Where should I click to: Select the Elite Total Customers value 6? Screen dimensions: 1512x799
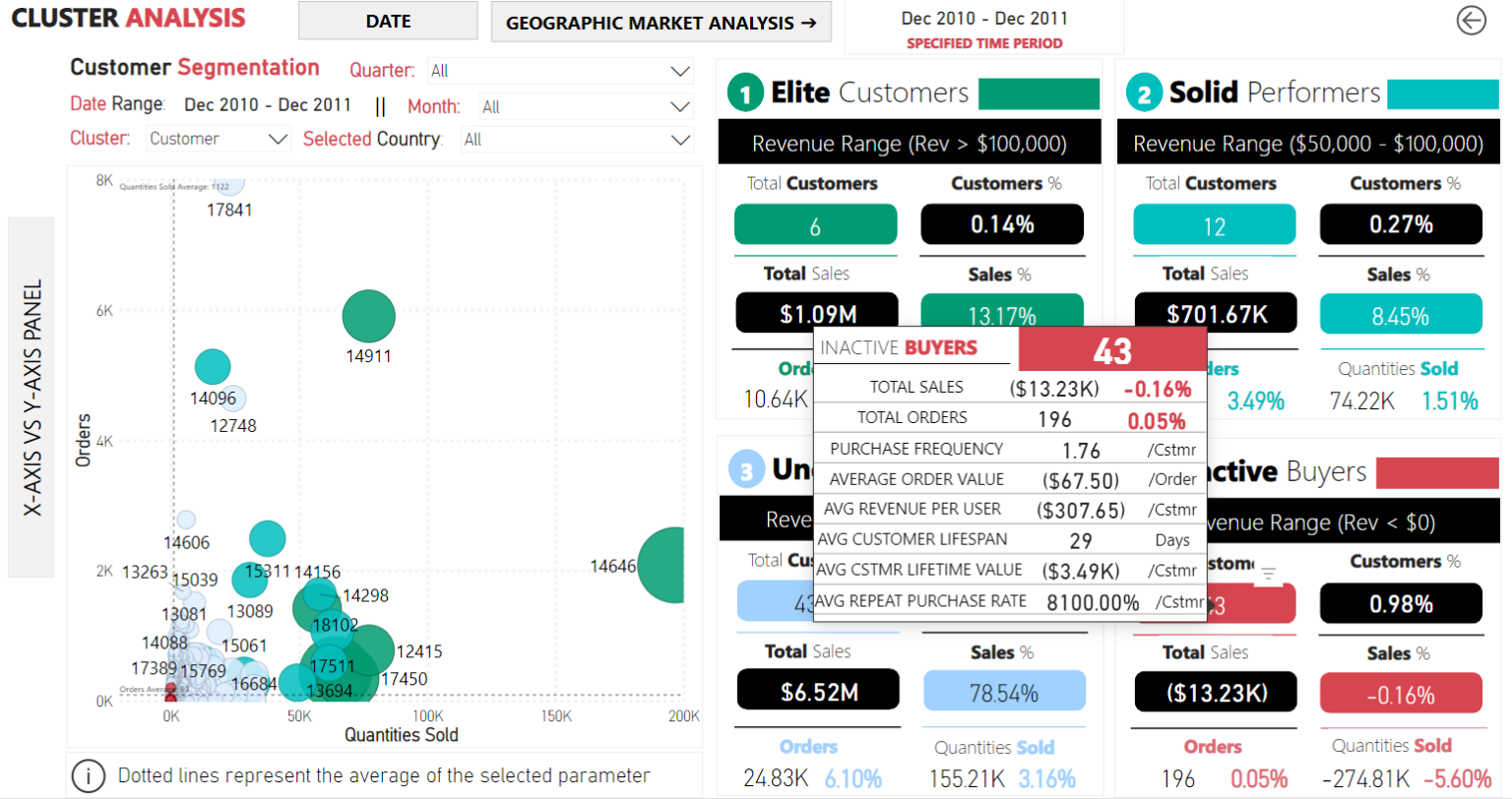[816, 225]
